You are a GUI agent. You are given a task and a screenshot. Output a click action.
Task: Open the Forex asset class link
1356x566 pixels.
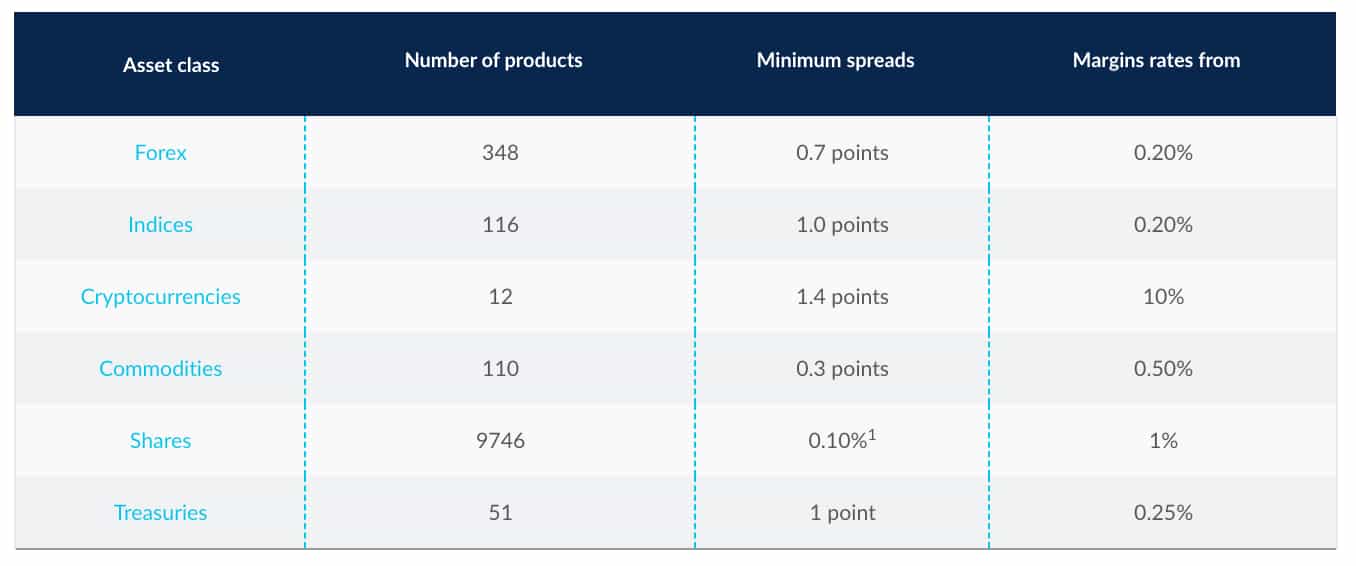(160, 153)
